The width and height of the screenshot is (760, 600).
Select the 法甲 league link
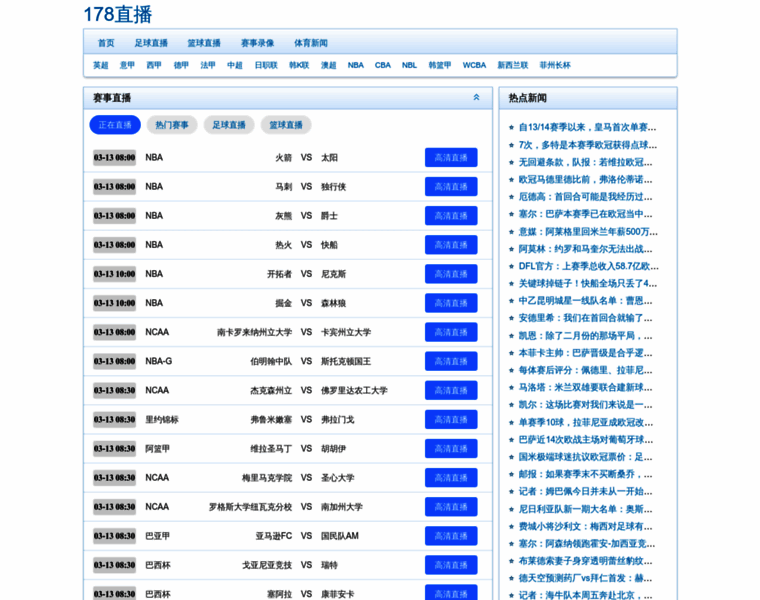(x=208, y=65)
